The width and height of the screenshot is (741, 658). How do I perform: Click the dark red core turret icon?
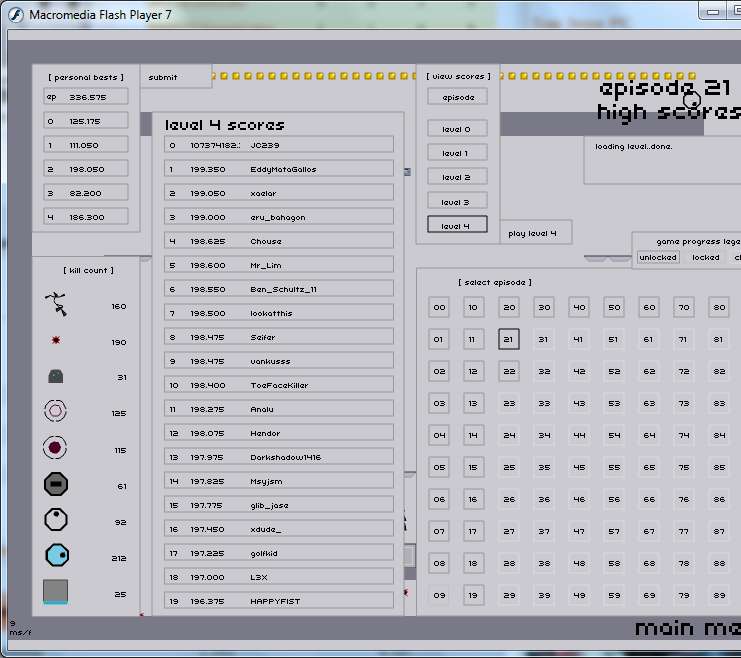point(56,448)
